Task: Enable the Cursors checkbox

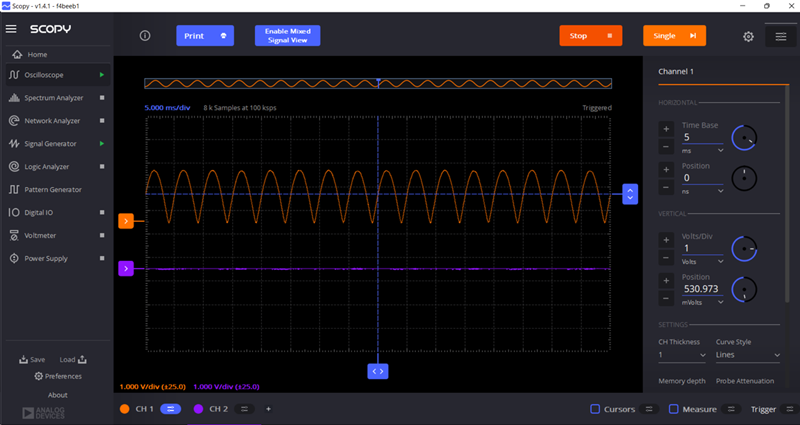Action: 595,409
